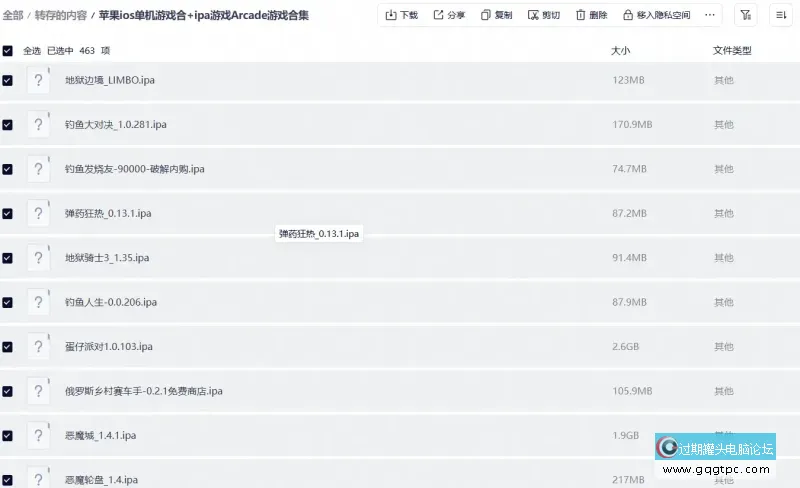Uncheck the 钓鱼大对决_1.0.281.ipa checkbox
800x488 pixels.
click(x=8, y=125)
